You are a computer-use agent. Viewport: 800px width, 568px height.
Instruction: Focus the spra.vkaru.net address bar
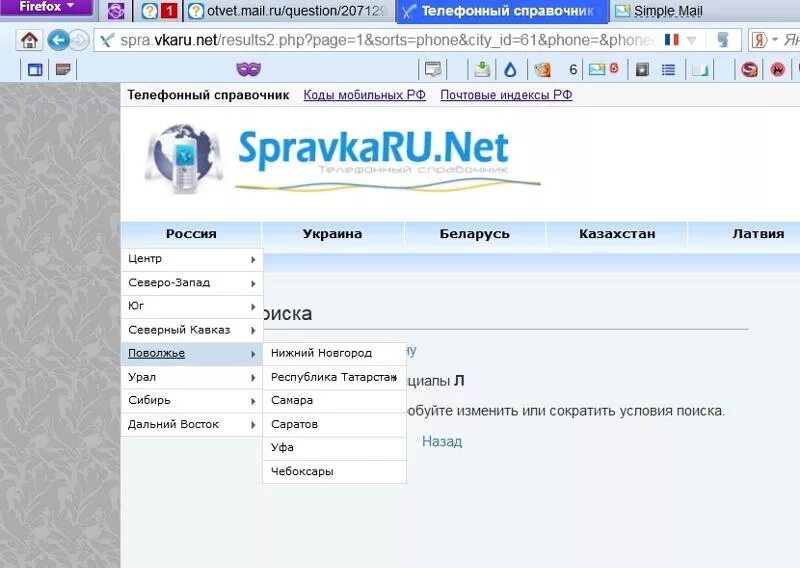[386, 40]
